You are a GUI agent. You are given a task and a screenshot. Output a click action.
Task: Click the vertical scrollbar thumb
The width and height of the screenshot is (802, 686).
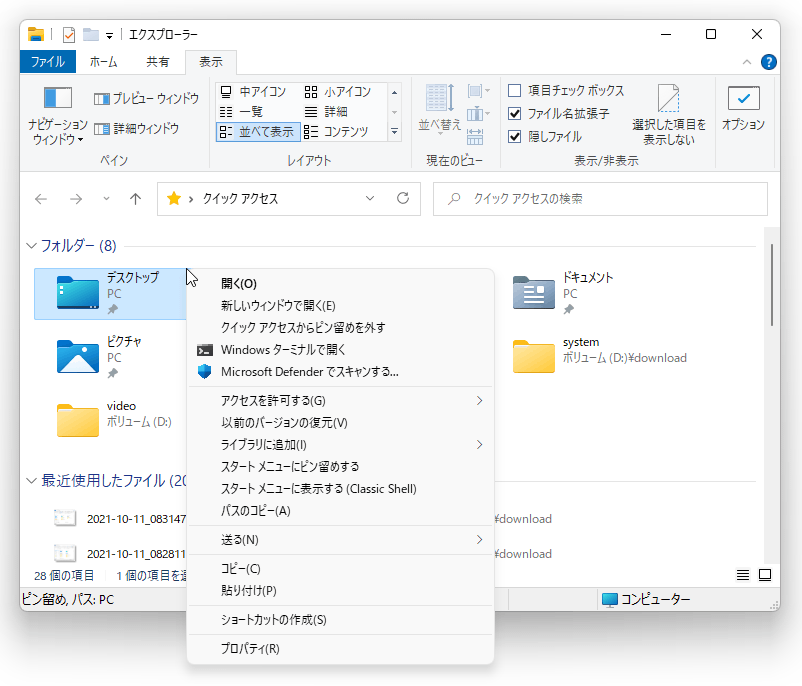click(771, 284)
